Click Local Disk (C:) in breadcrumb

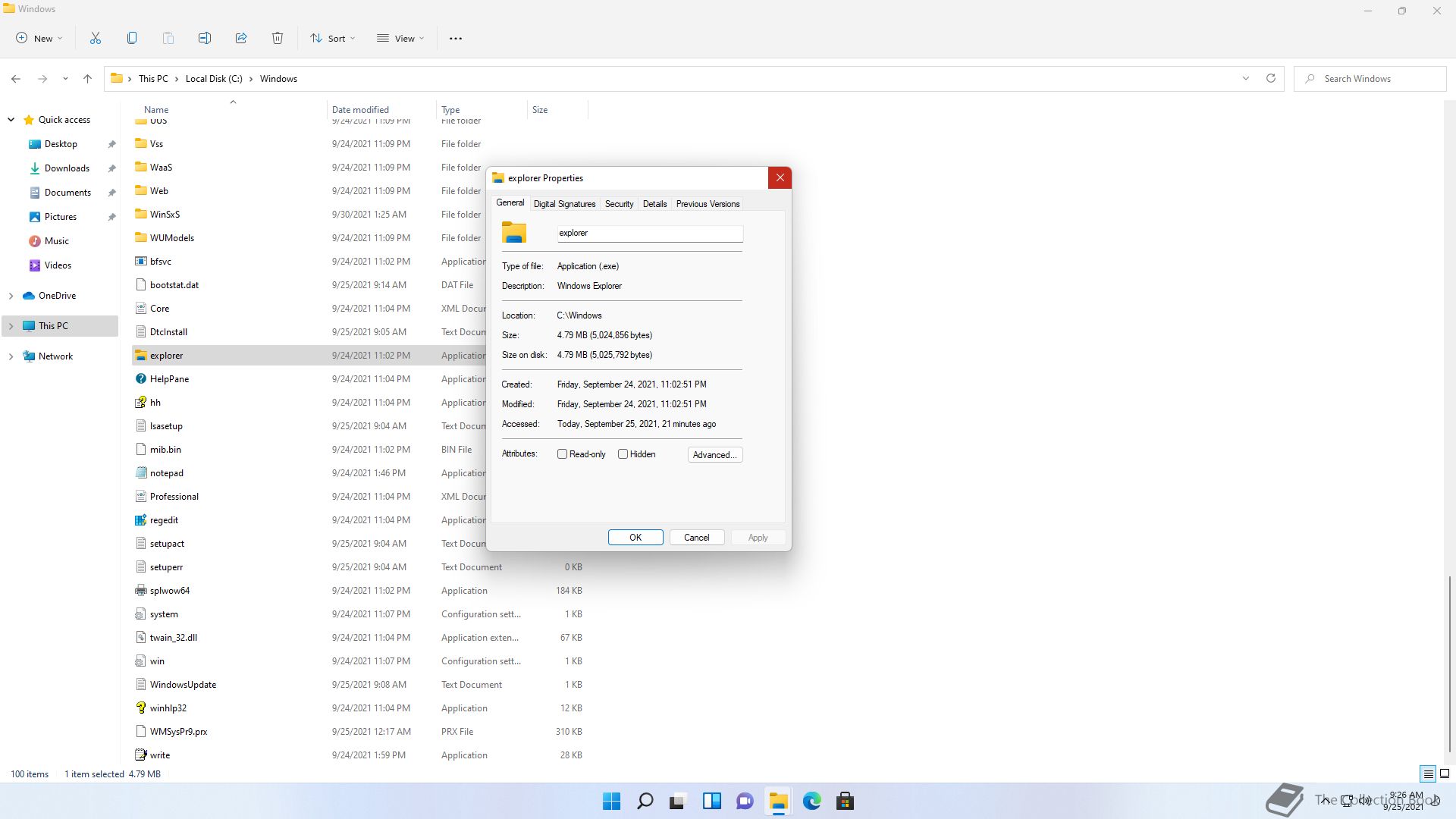tap(214, 79)
